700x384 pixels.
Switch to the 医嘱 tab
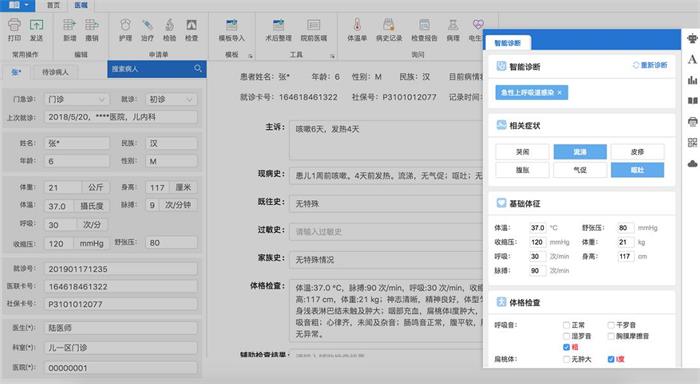tap(81, 5)
